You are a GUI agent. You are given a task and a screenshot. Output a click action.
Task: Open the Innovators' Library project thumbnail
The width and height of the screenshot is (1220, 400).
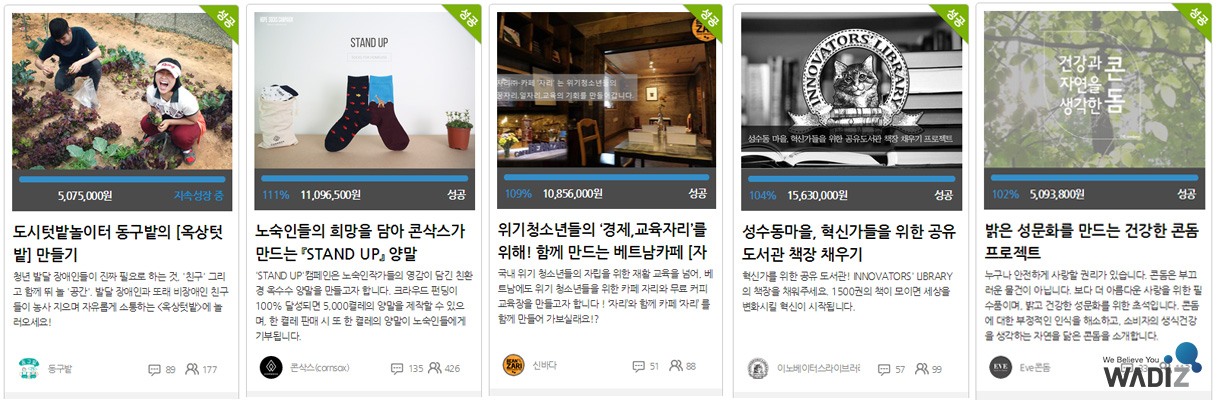(852, 91)
